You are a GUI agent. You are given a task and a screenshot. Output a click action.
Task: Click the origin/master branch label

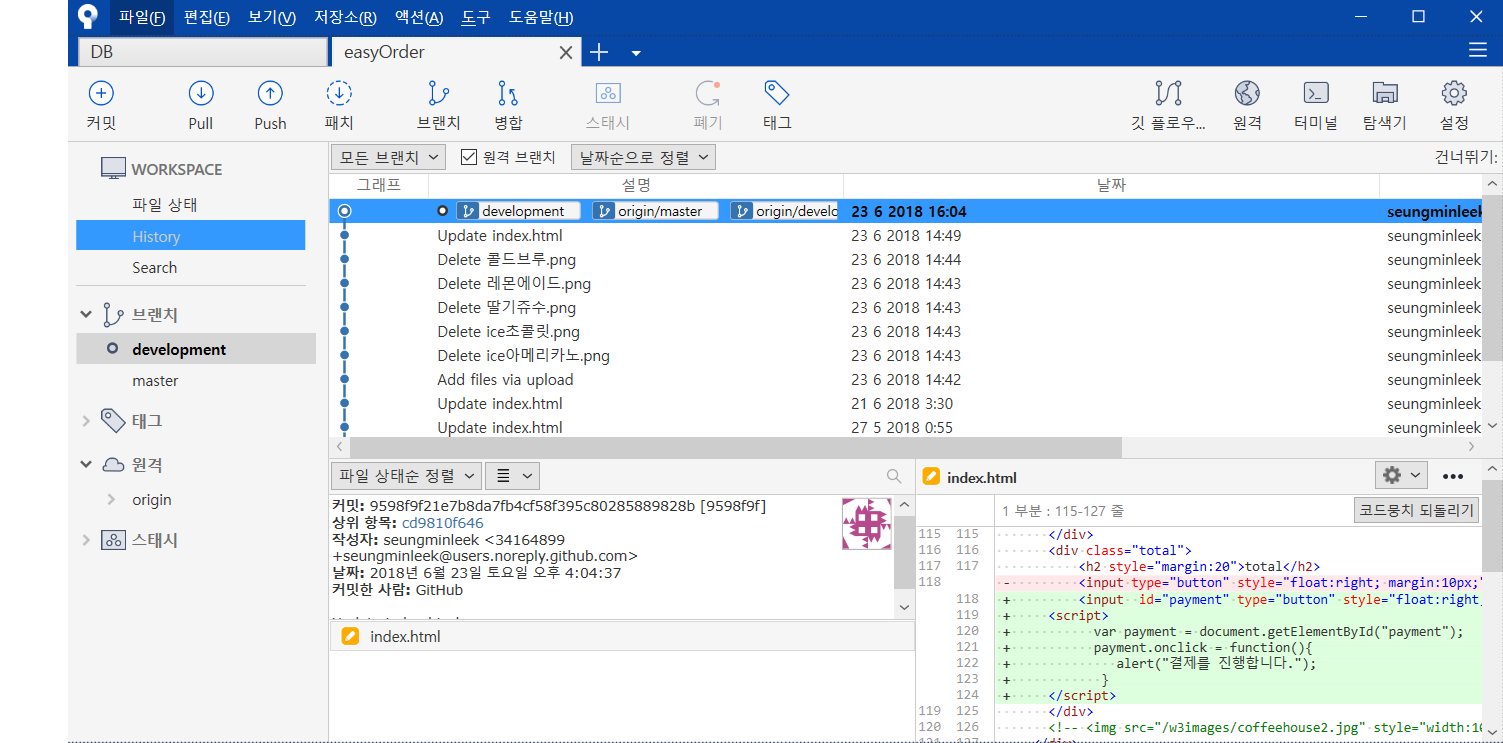click(x=655, y=211)
